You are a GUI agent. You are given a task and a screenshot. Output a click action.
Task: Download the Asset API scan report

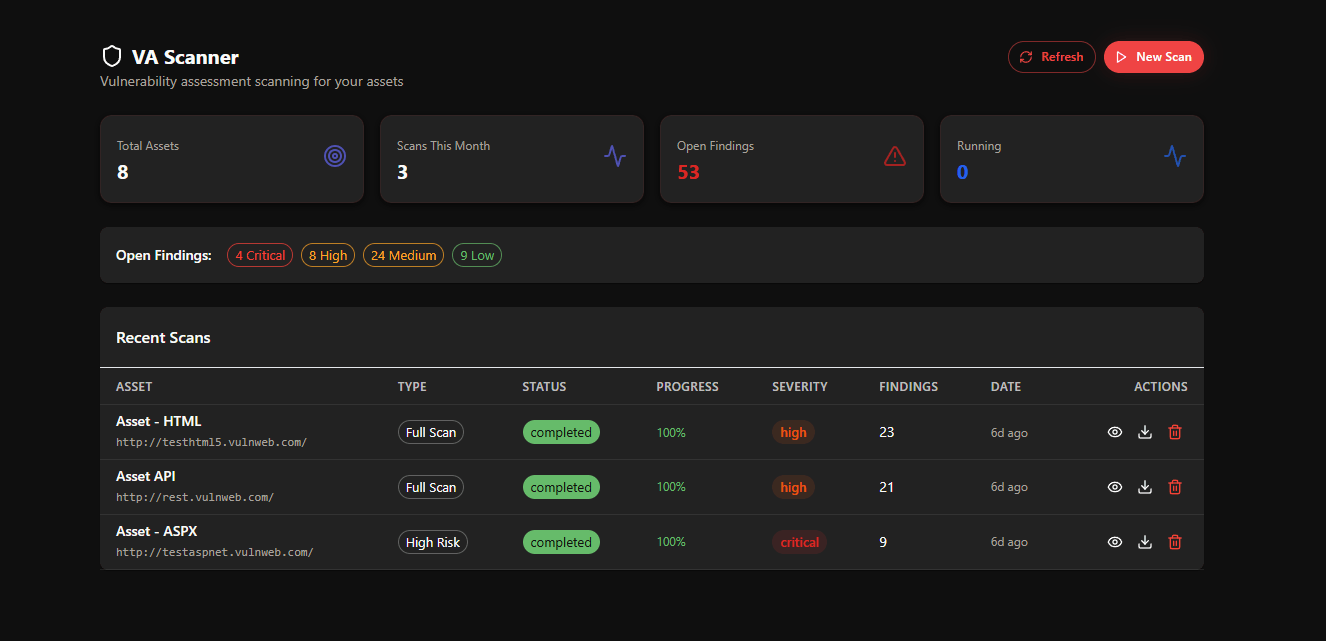(1145, 487)
